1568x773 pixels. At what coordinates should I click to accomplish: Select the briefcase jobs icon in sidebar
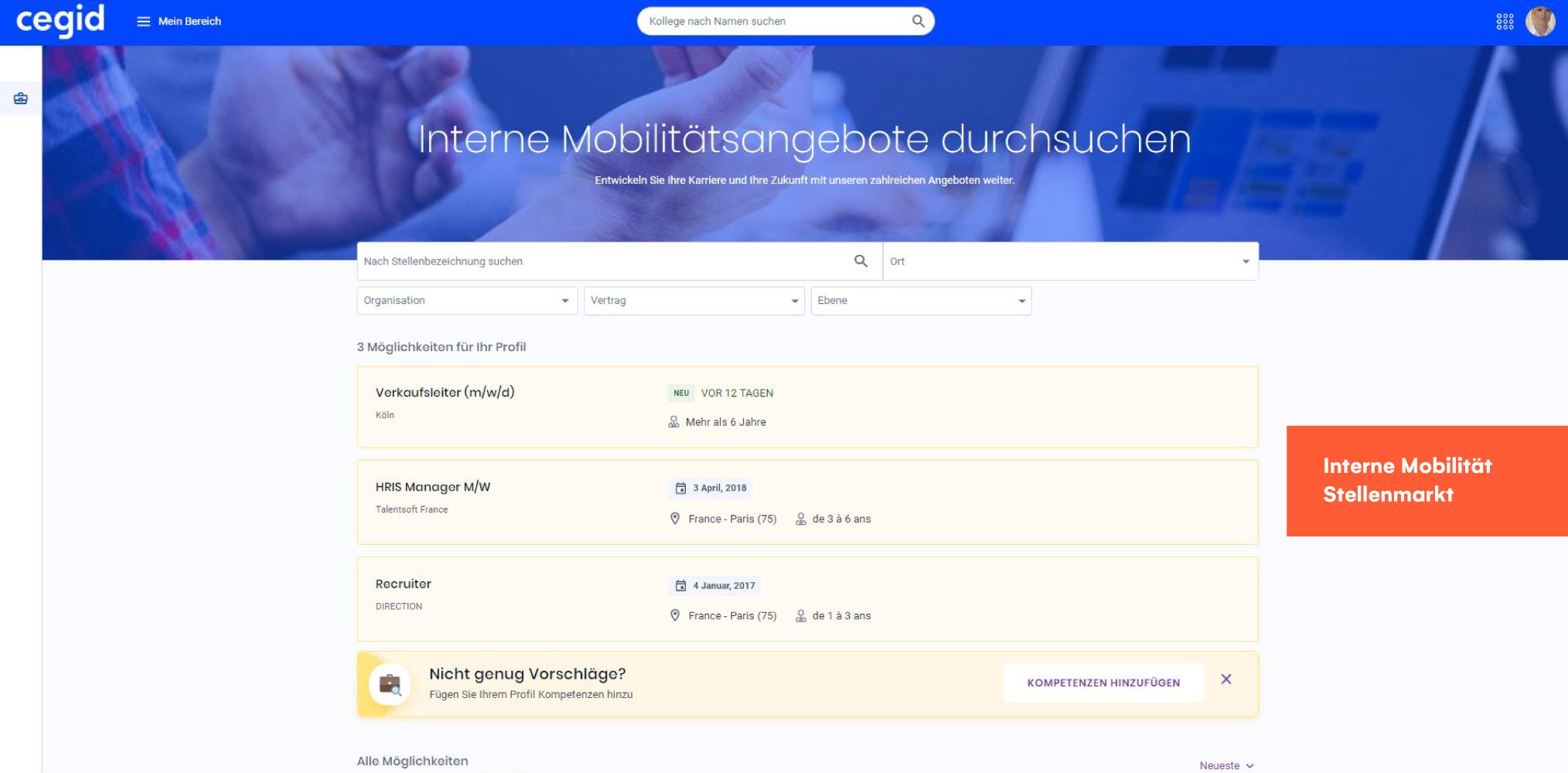(19, 98)
